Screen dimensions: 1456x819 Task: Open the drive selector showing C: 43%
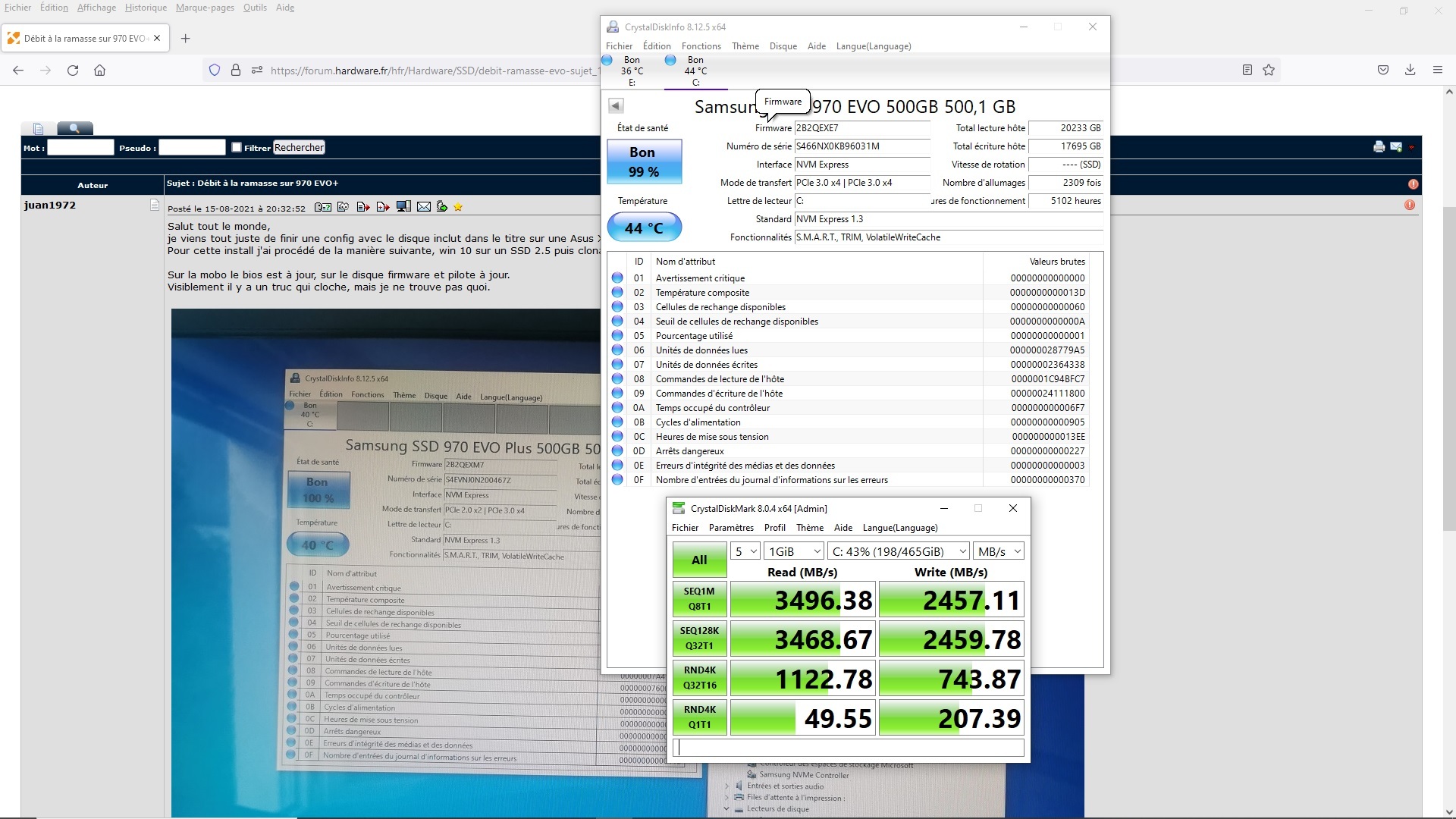[x=898, y=551]
